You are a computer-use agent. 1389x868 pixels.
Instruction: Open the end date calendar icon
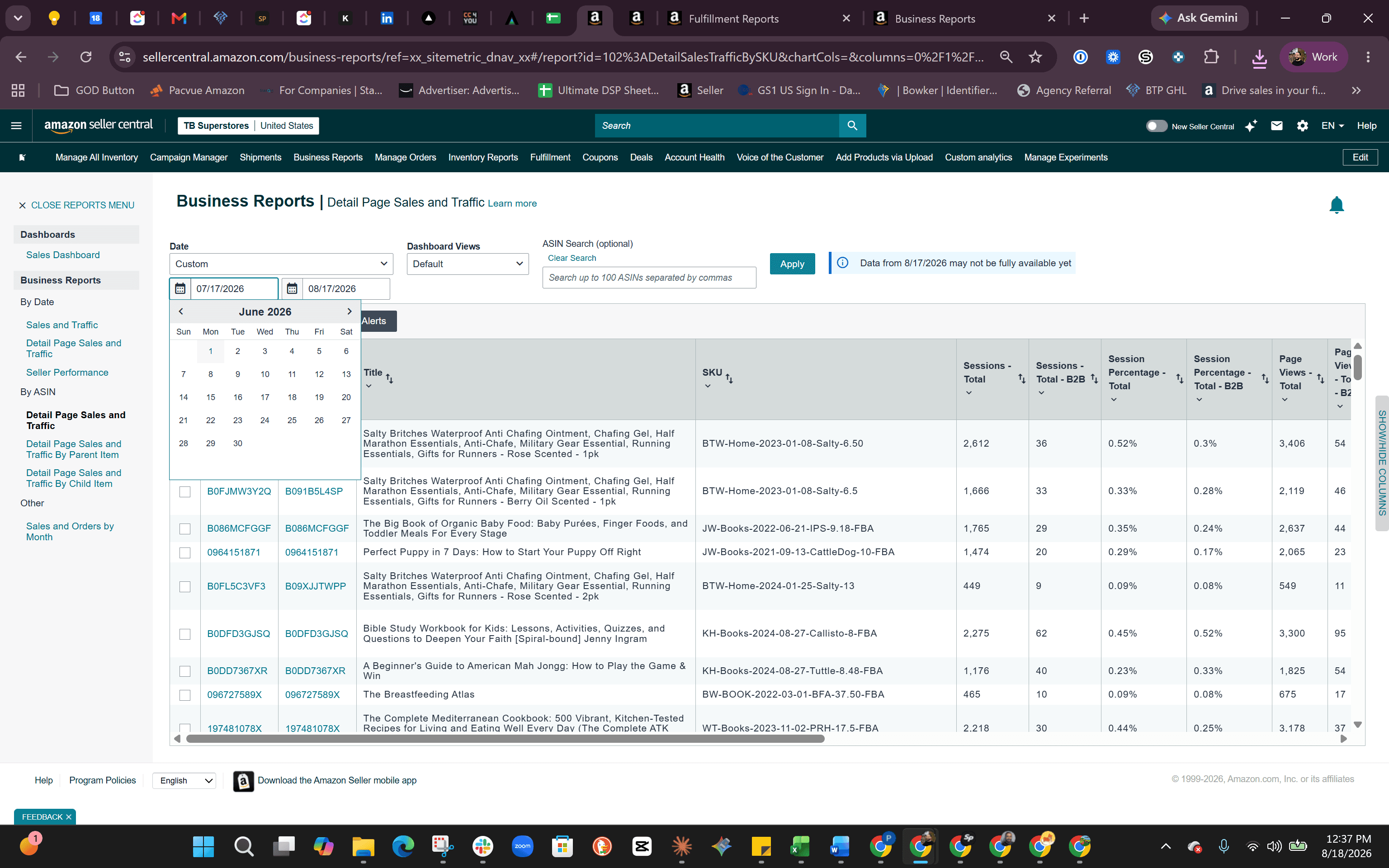point(292,289)
